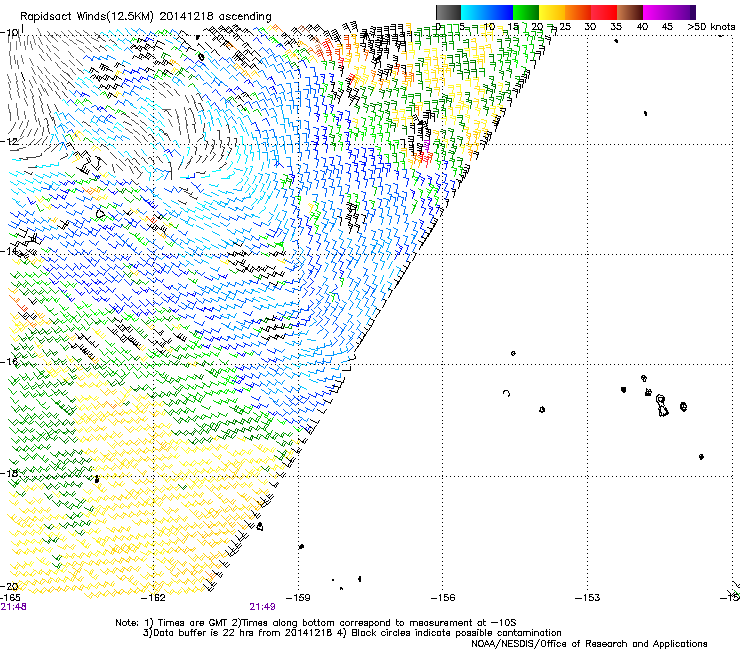Click the legend '30' knots number
The width and height of the screenshot is (740, 650).
(x=590, y=27)
